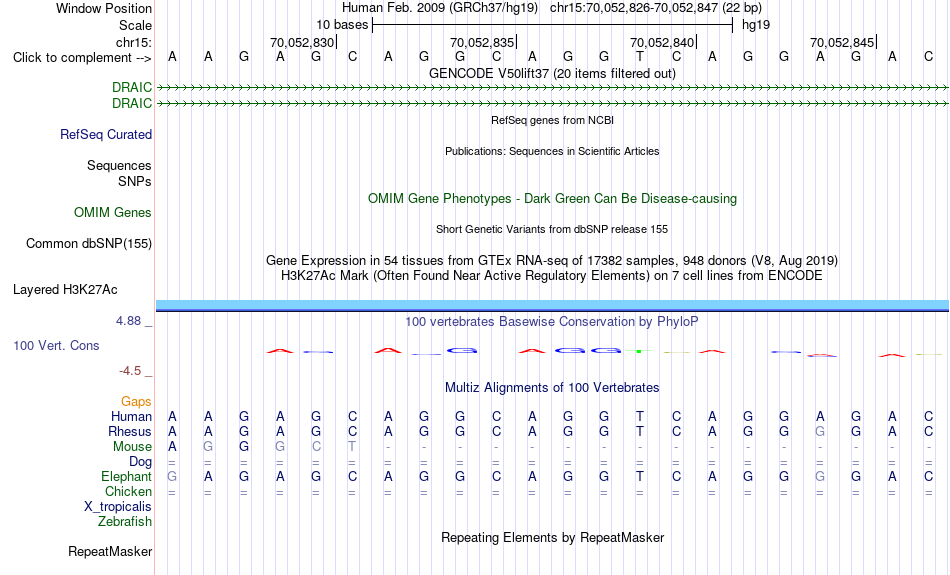Screen dimensions: 950x575
Task: Click the lower DRAIC gene label
Action: (131, 103)
